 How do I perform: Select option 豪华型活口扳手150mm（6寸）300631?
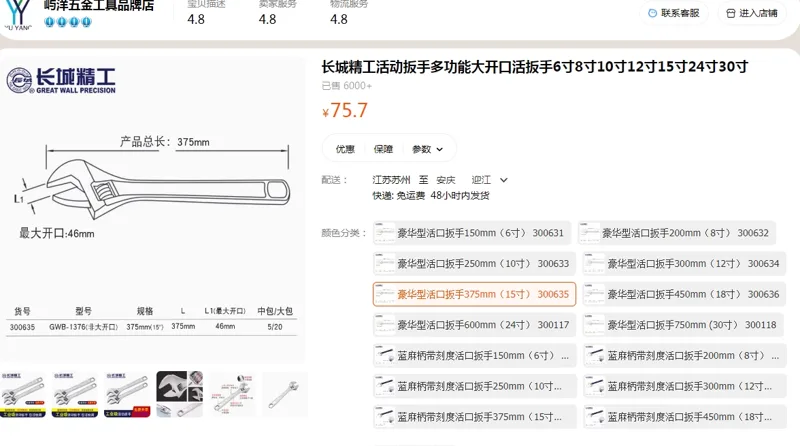pos(471,233)
